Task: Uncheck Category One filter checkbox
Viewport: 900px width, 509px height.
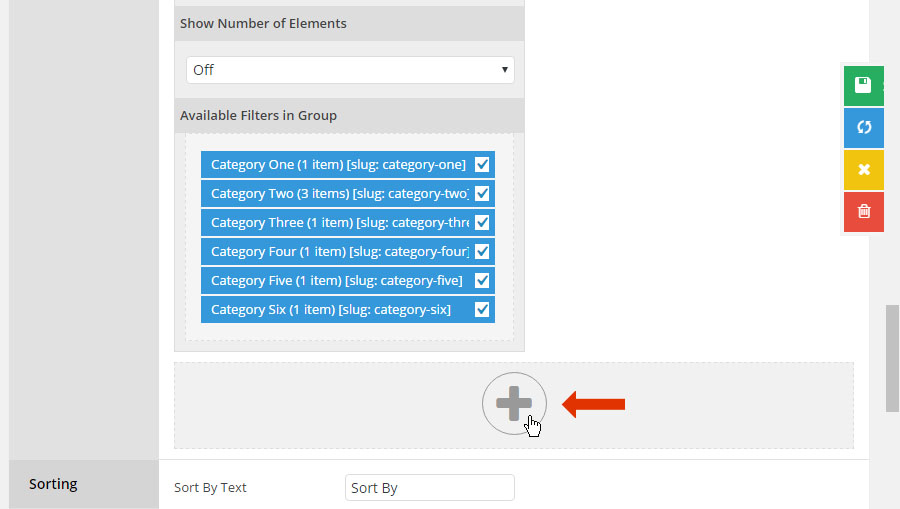Action: click(482, 165)
